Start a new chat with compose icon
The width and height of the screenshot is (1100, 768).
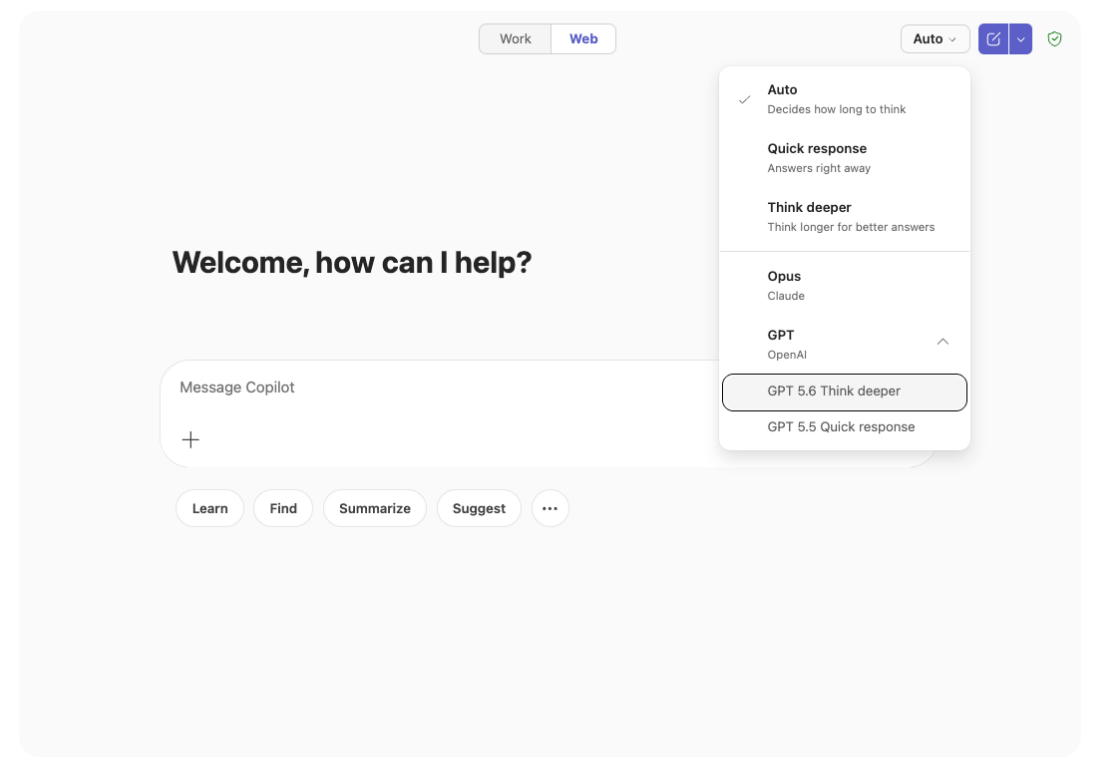(x=993, y=39)
